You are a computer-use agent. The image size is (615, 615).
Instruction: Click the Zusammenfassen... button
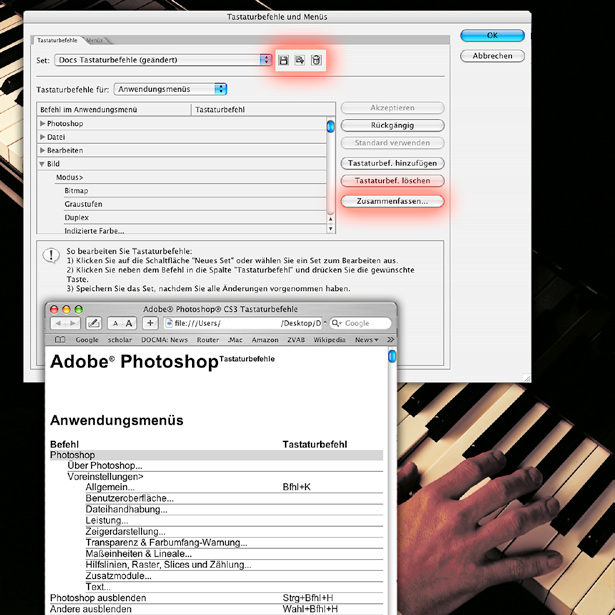pos(392,201)
